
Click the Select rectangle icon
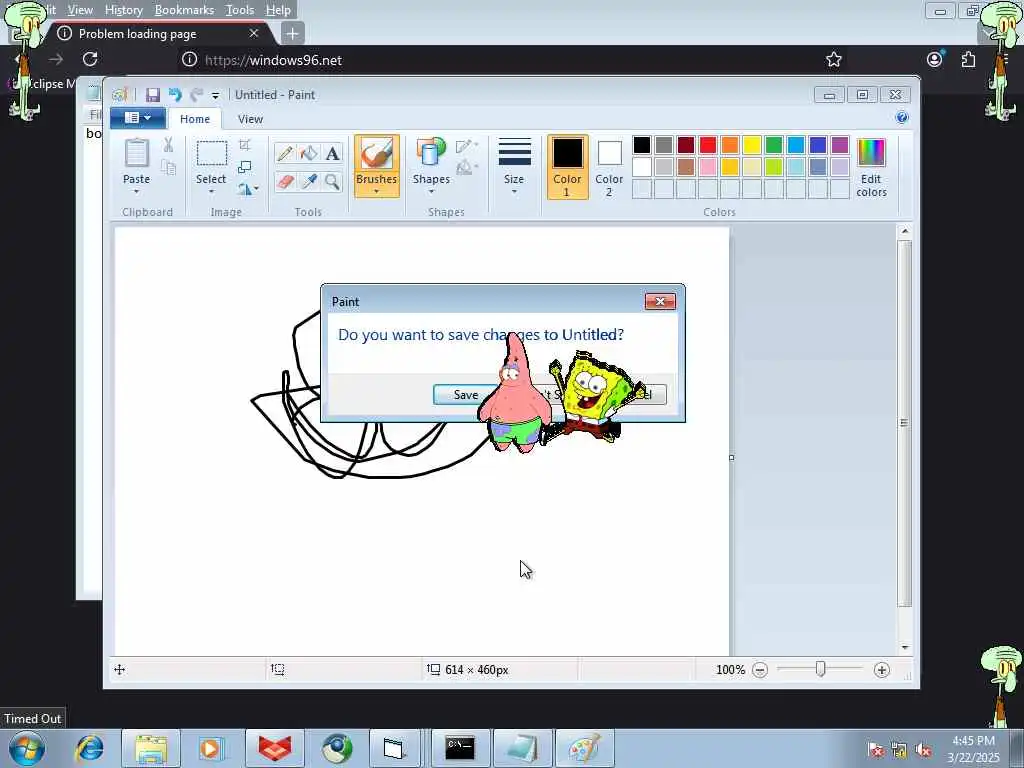(212, 154)
